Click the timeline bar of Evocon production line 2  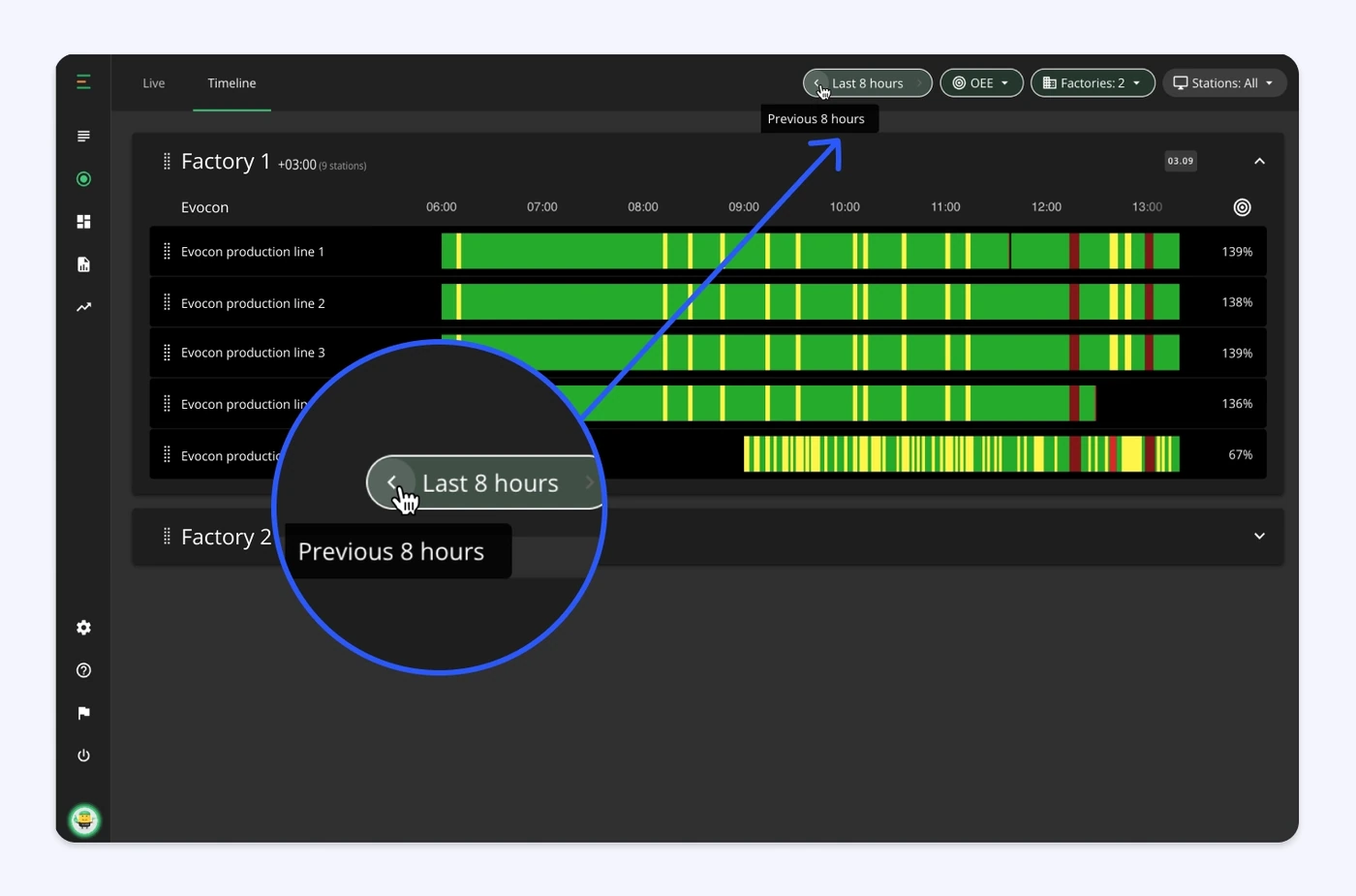[x=811, y=302]
